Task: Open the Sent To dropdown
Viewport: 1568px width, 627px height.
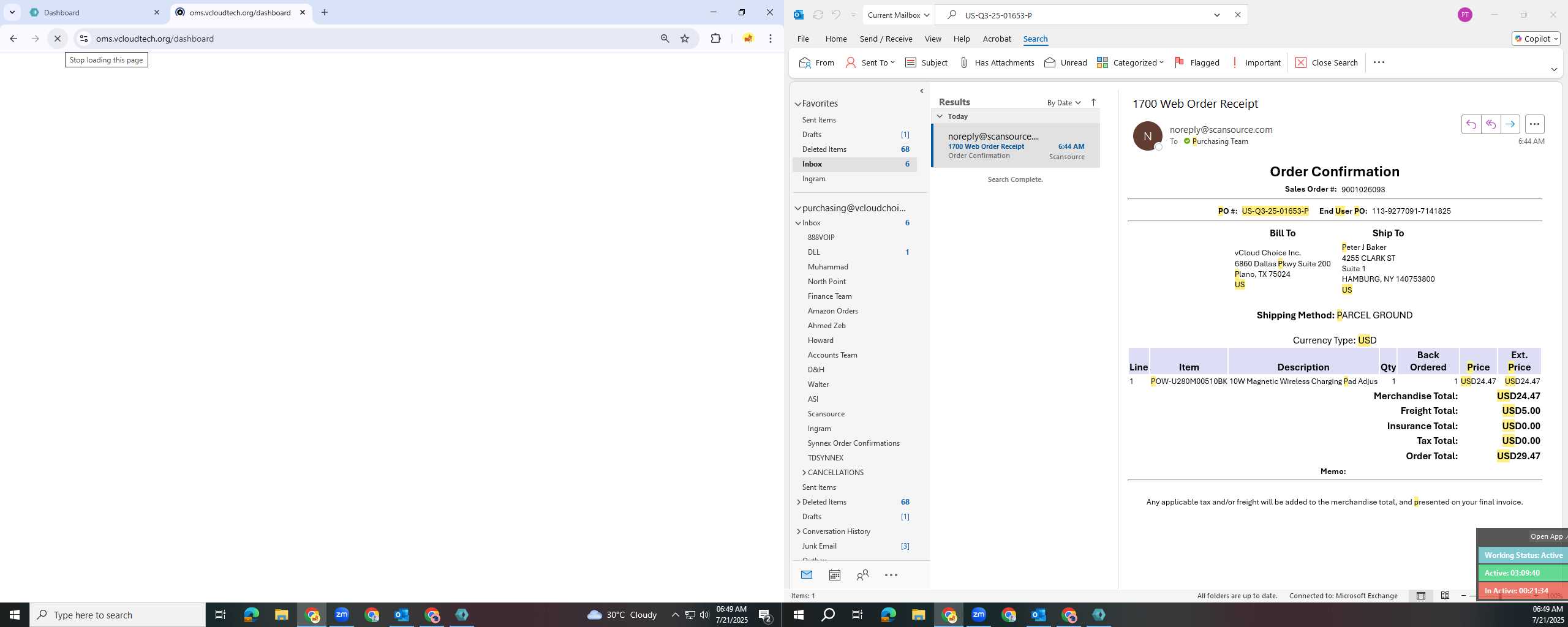Action: pyautogui.click(x=870, y=62)
